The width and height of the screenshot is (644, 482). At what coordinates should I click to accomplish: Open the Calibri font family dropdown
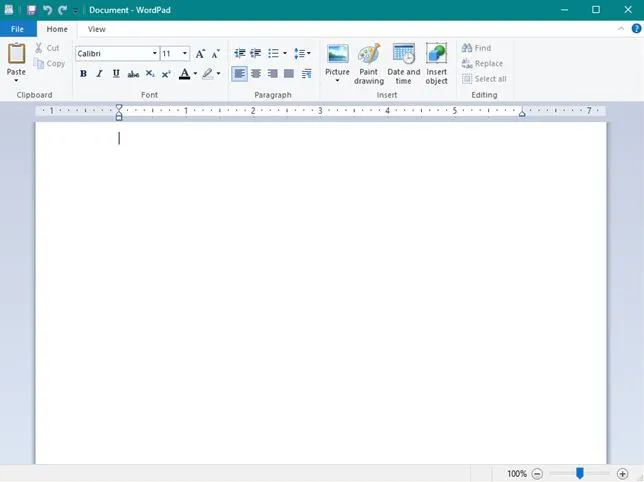pos(155,53)
